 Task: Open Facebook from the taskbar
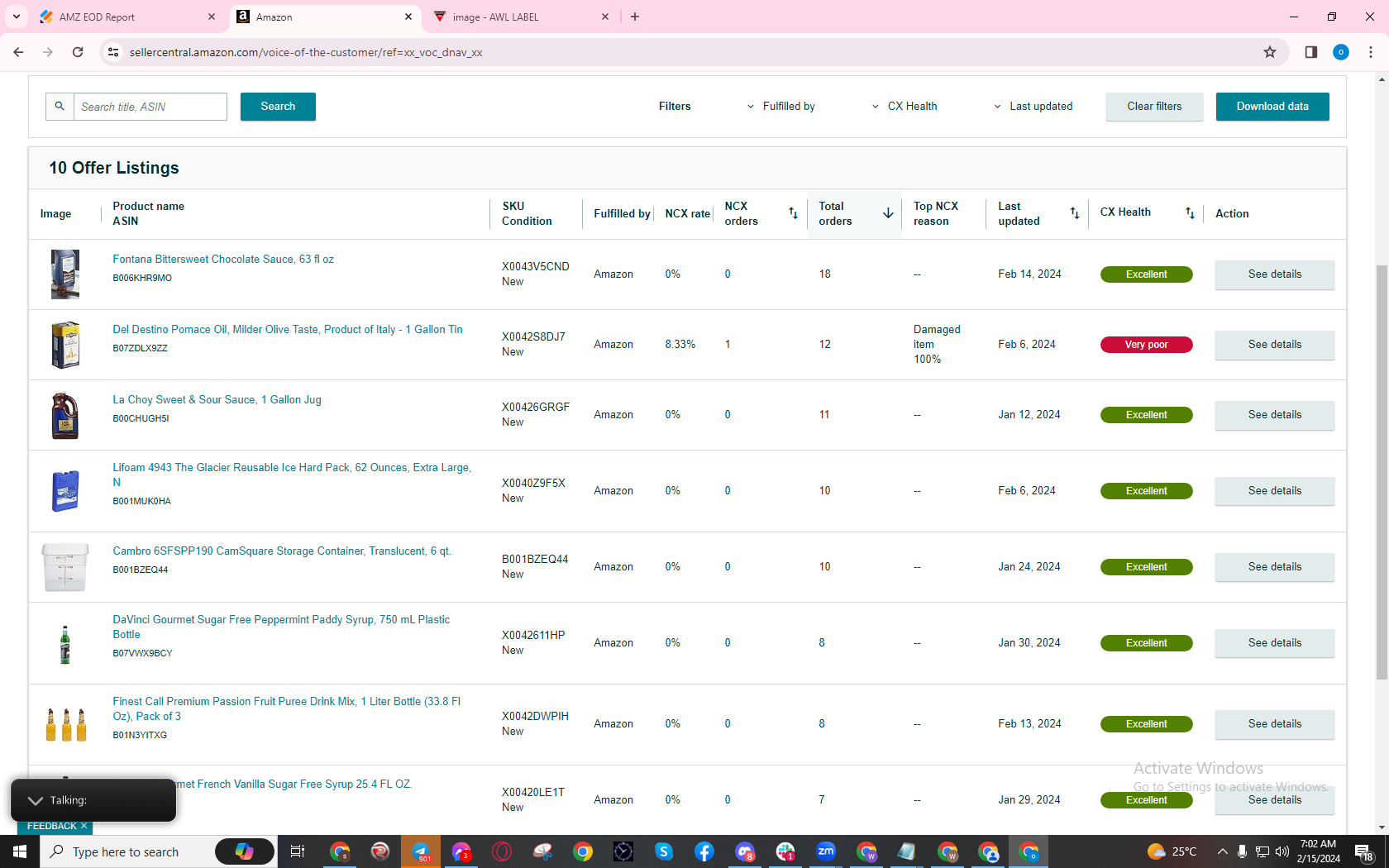coord(704,851)
